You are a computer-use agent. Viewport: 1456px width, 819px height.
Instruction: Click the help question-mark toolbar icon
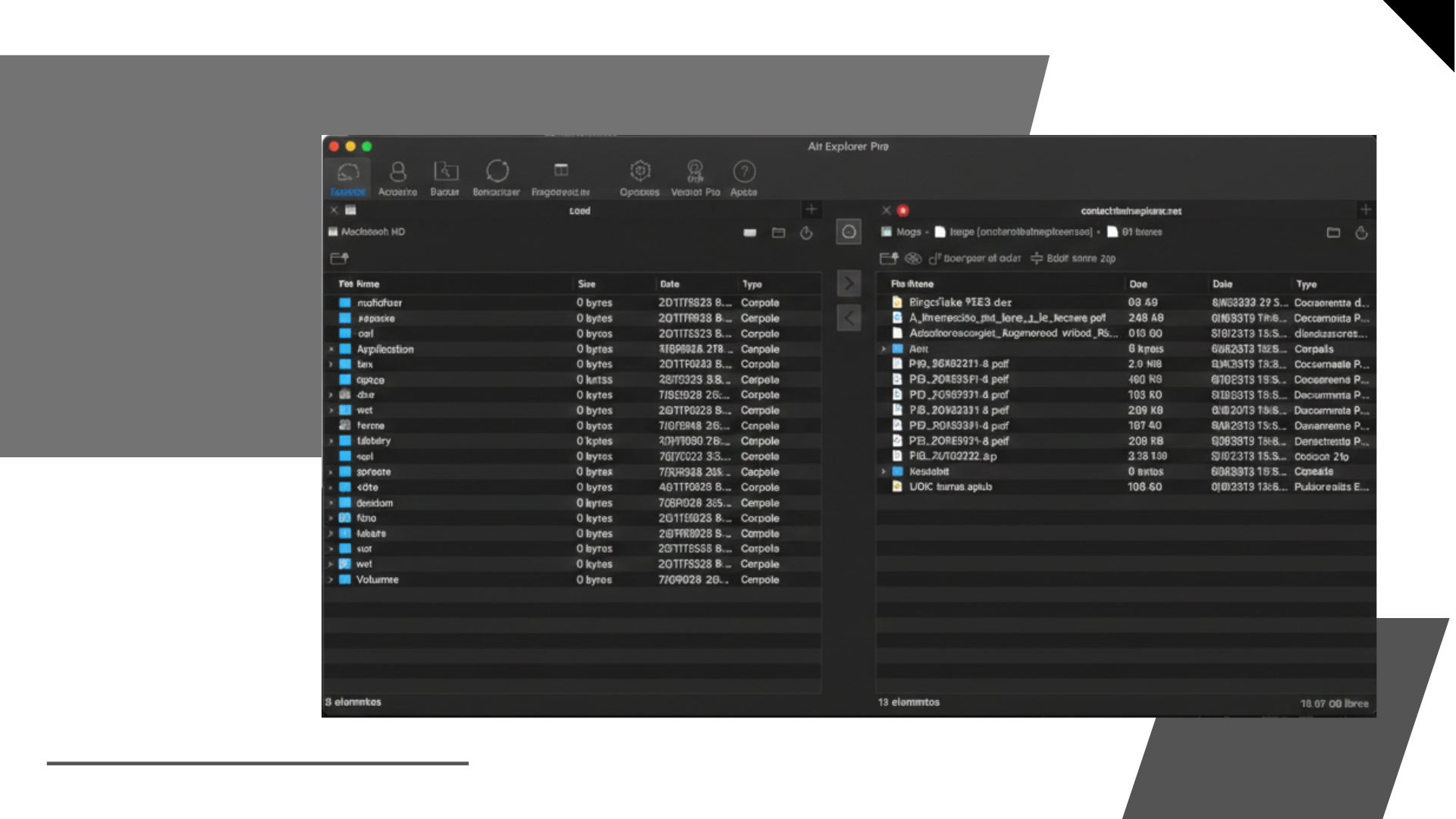tap(744, 172)
